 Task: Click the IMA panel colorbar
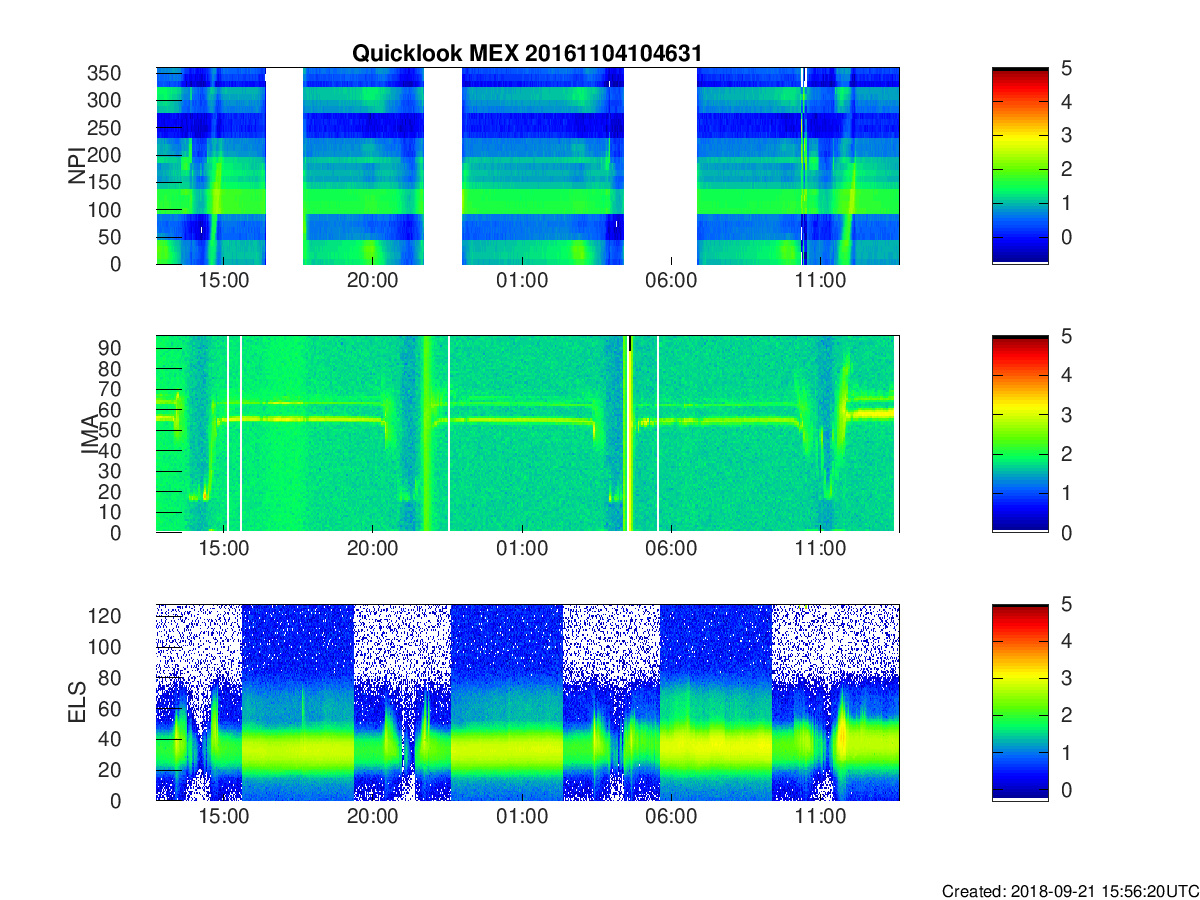tap(1020, 434)
